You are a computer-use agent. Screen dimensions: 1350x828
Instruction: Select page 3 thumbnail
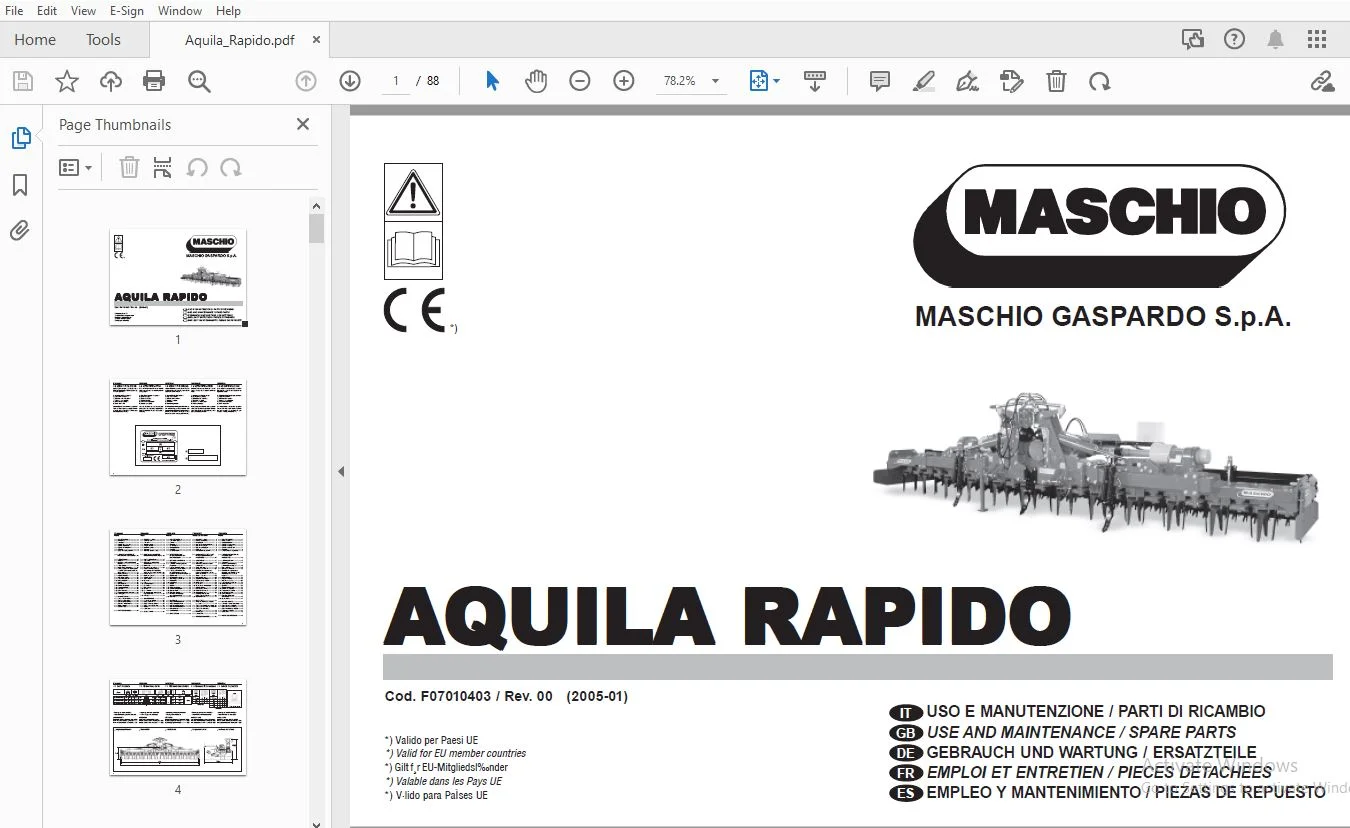178,577
